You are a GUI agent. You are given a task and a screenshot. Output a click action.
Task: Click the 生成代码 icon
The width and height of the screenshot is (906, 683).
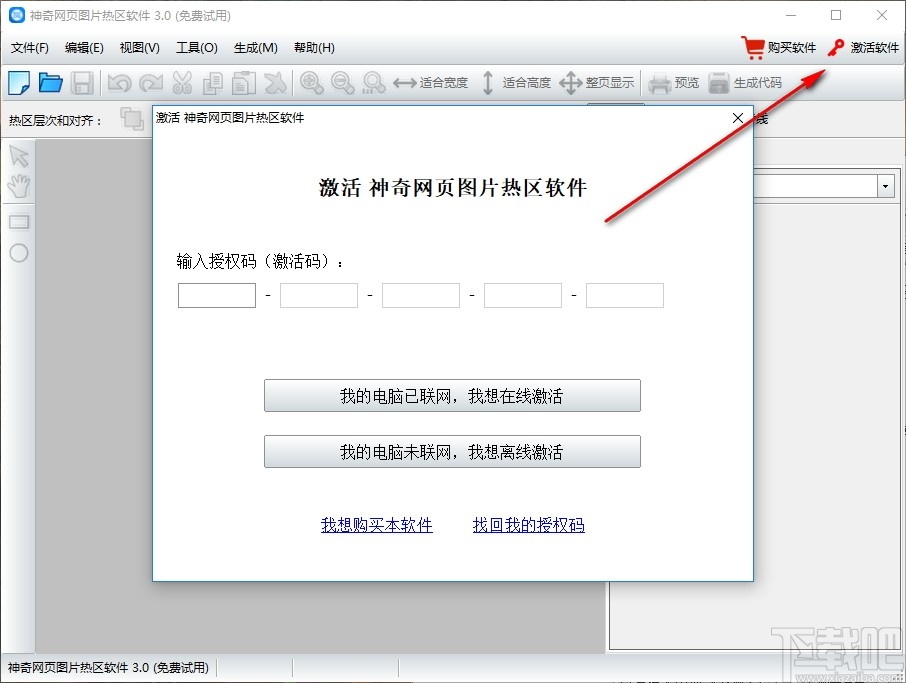coord(741,82)
